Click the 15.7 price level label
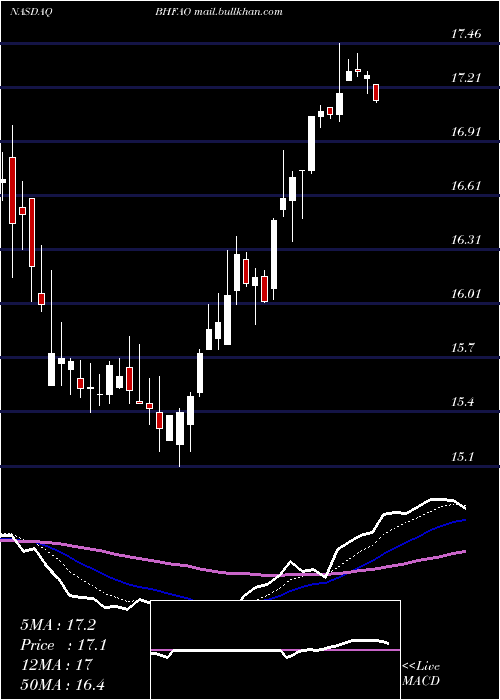This screenshot has width=500, height=700. 463,348
